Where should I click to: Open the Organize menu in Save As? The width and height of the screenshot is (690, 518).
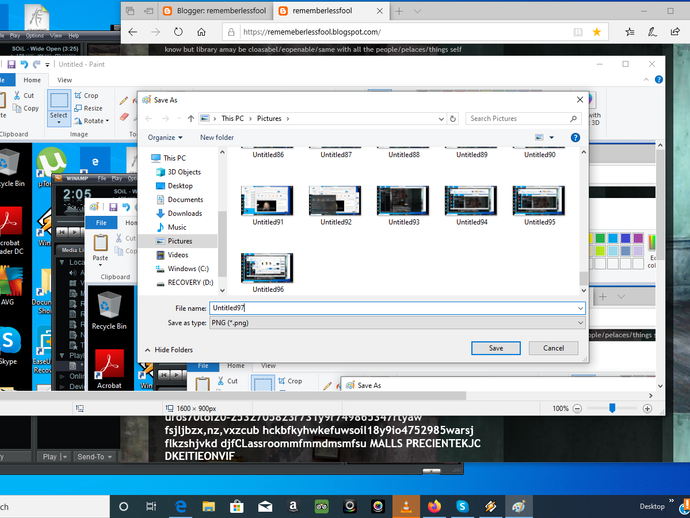click(165, 137)
